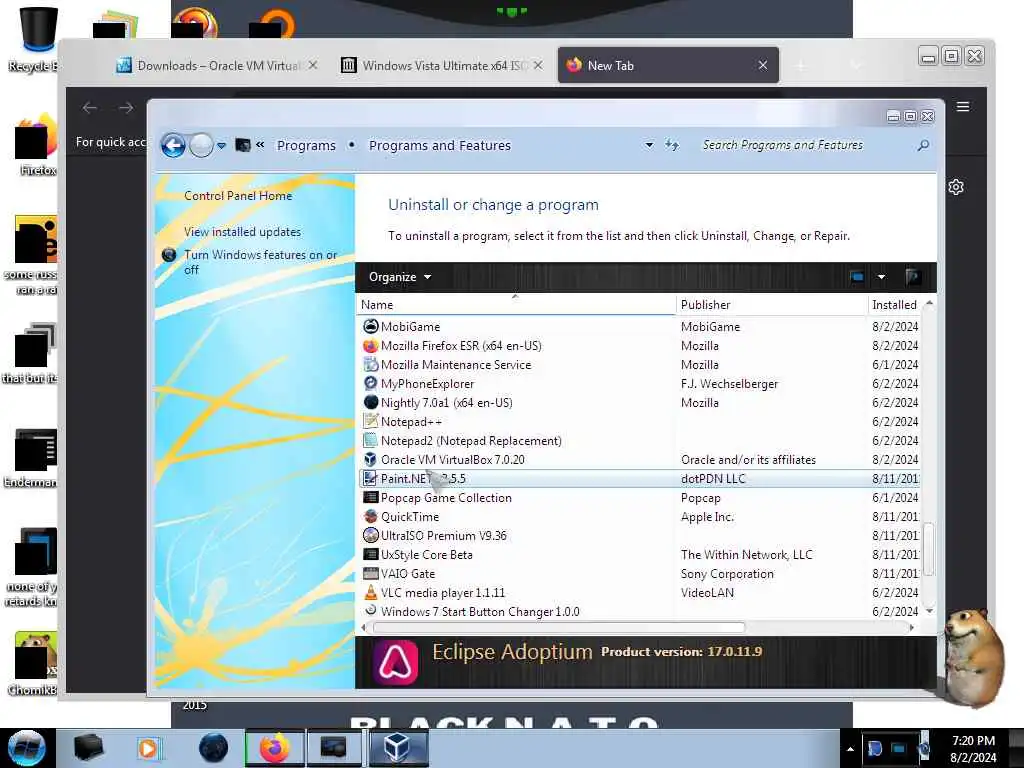This screenshot has width=1024, height=768.
Task: Click the Windows Start orb
Action: [27, 748]
